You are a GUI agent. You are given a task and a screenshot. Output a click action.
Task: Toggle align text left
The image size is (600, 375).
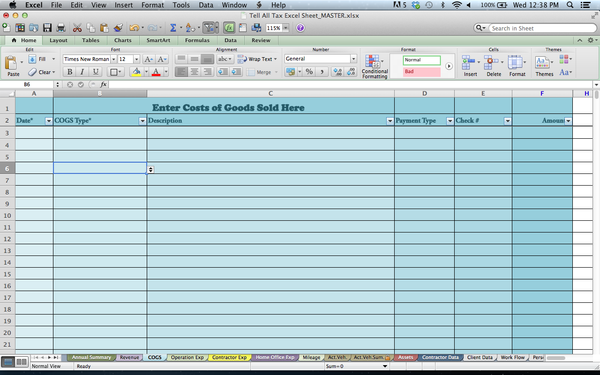[181, 72]
